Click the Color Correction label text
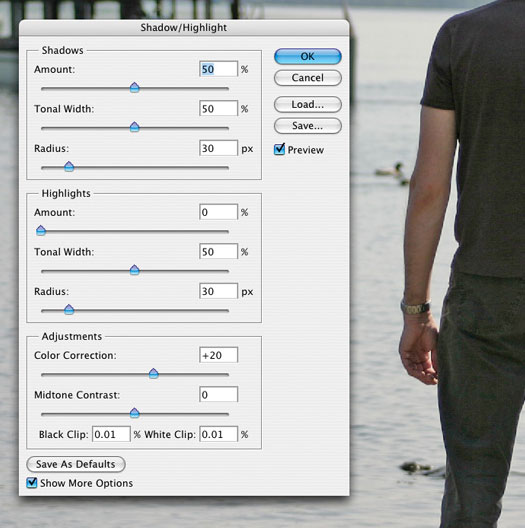This screenshot has height=528, width=525. point(75,355)
